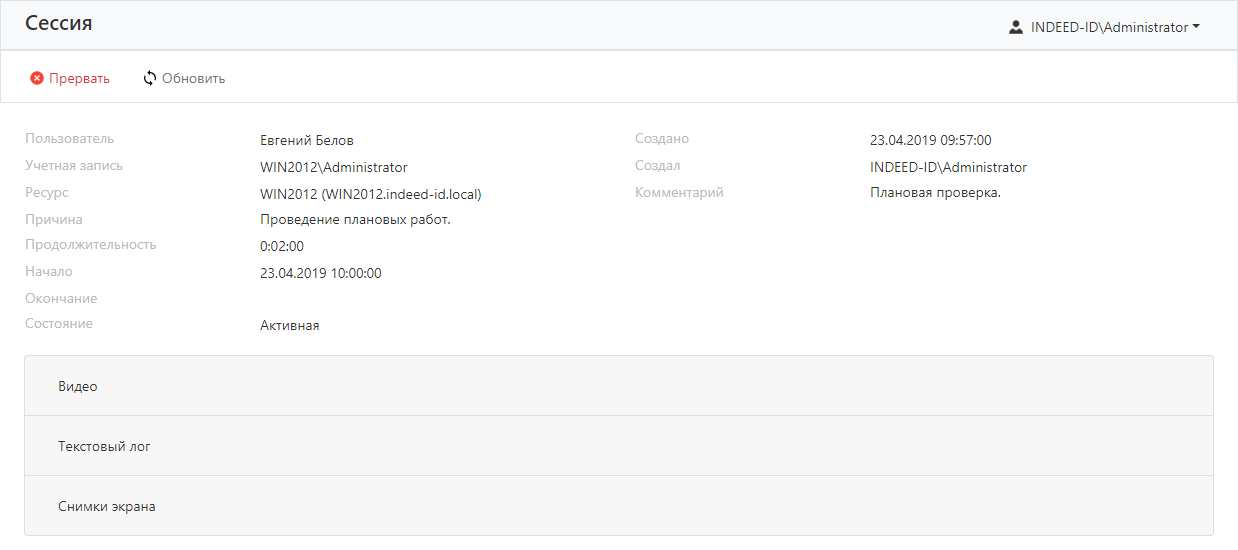1238x550 pixels.
Task: Click the session state Активная
Action: point(290,326)
